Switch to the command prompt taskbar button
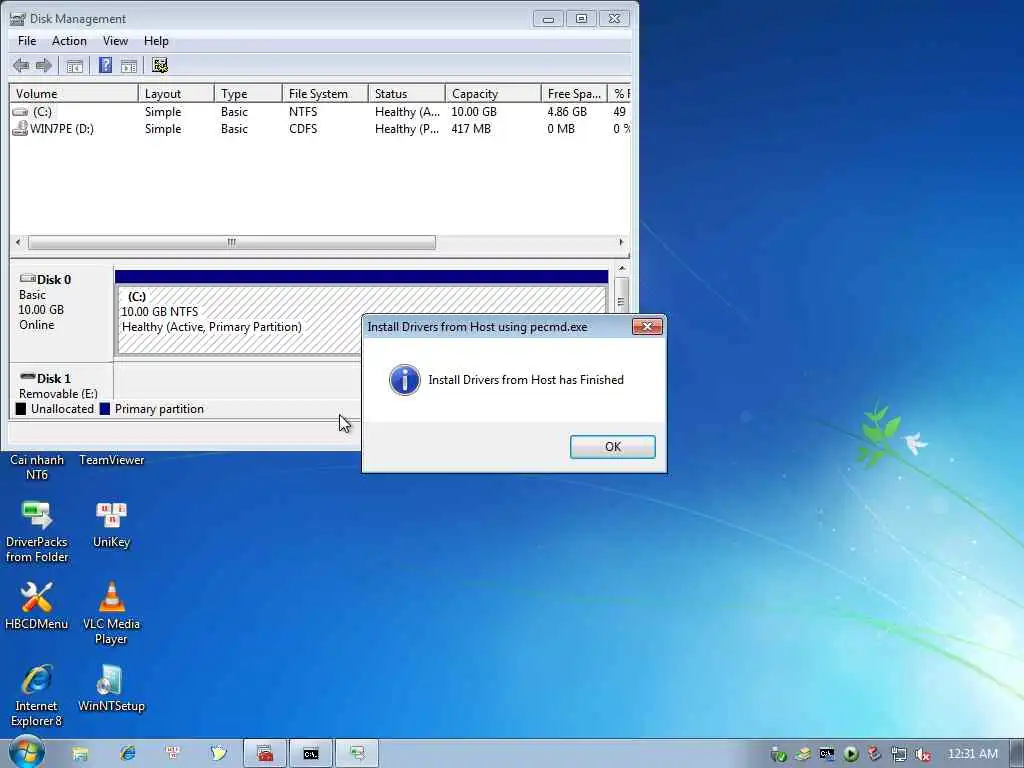This screenshot has width=1024, height=768. tap(311, 754)
